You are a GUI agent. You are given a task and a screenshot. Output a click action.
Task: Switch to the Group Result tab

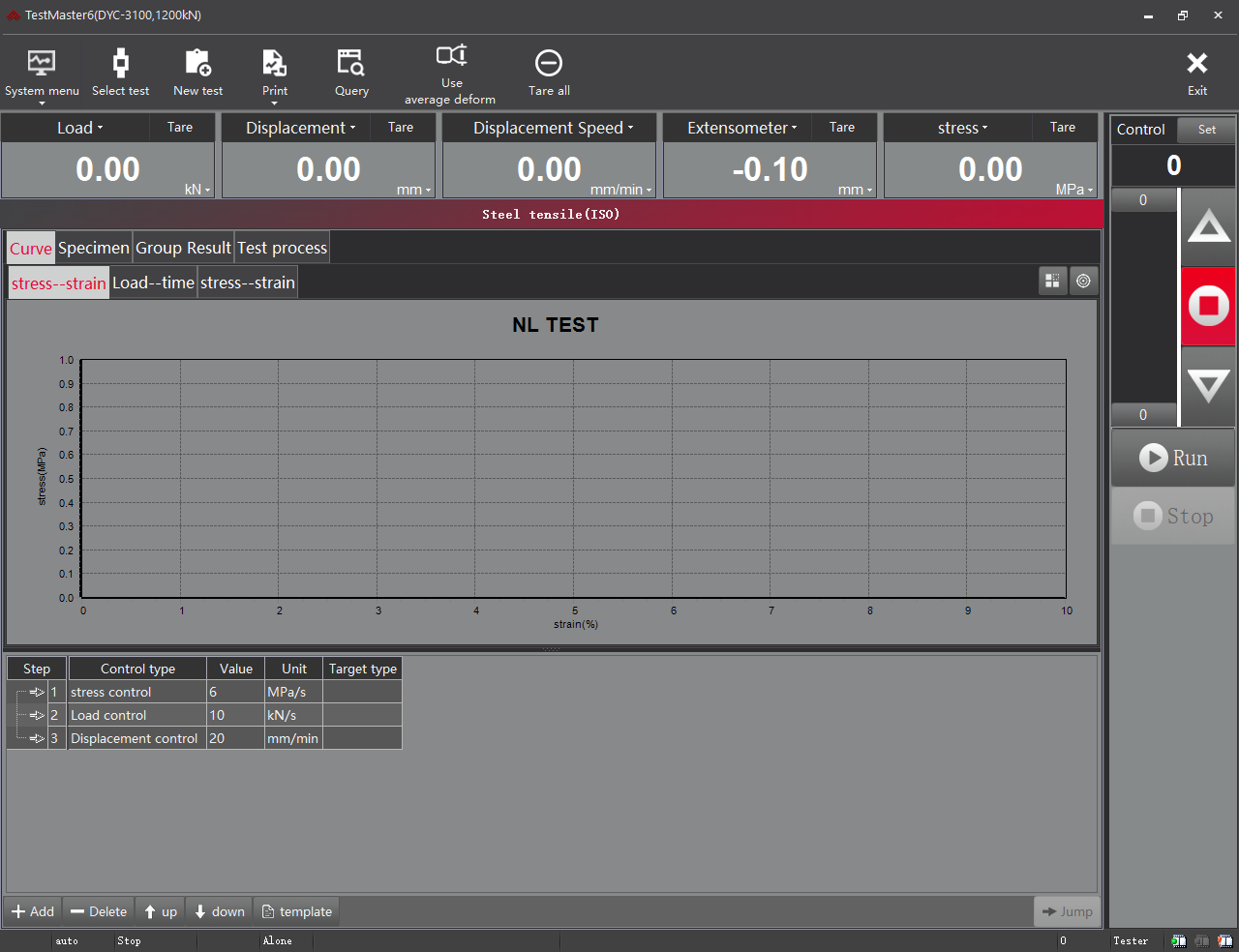[x=183, y=248]
